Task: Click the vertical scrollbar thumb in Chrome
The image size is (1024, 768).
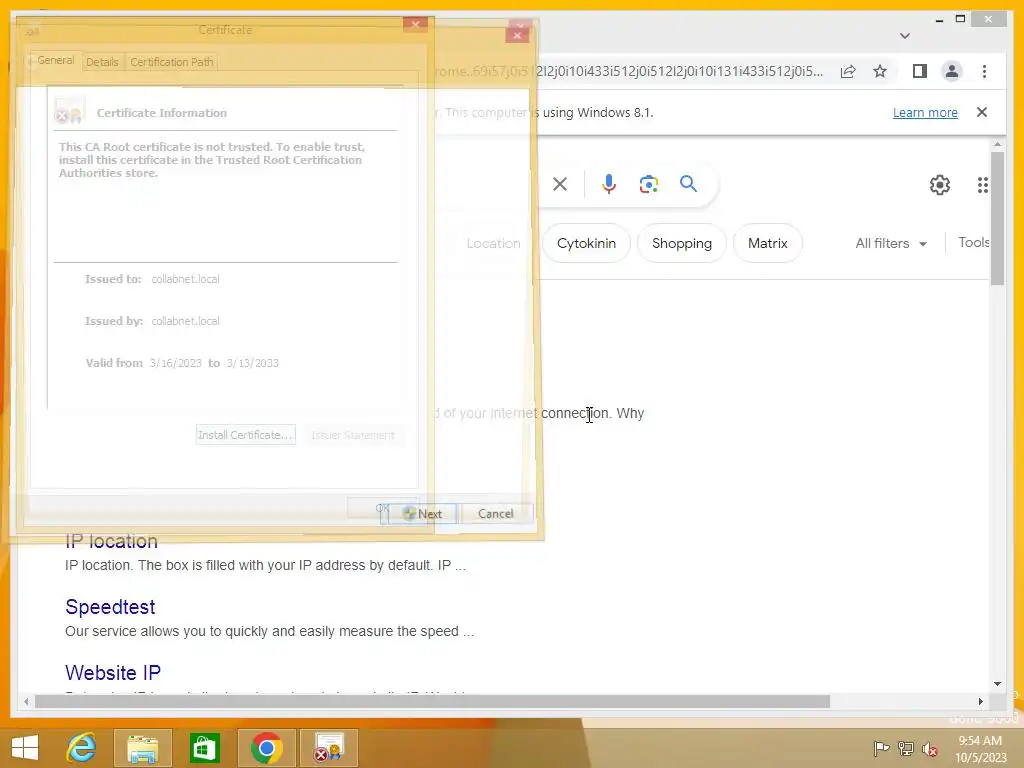Action: (997, 218)
